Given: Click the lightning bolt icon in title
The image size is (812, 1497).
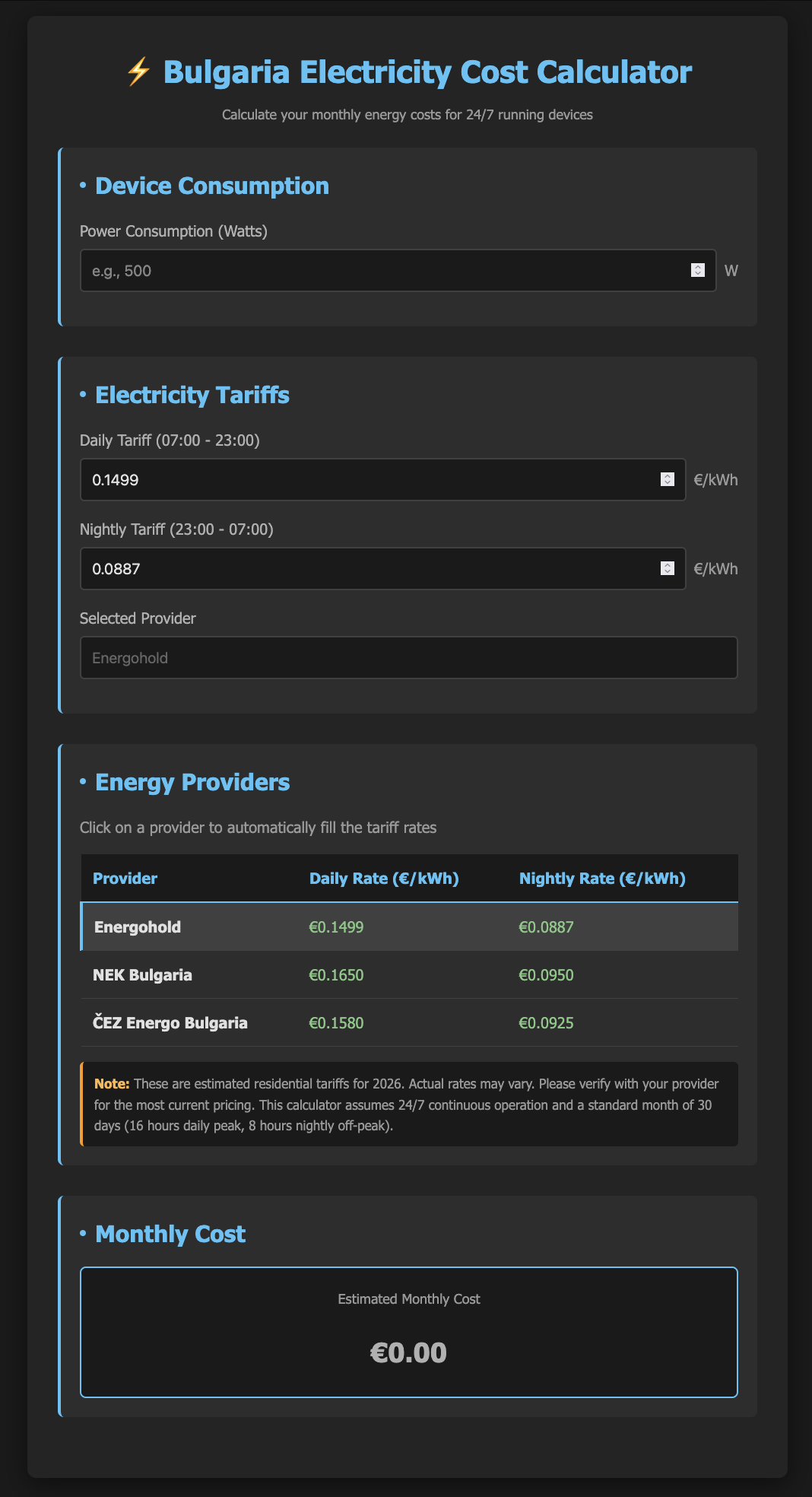Looking at the screenshot, I should tap(138, 73).
